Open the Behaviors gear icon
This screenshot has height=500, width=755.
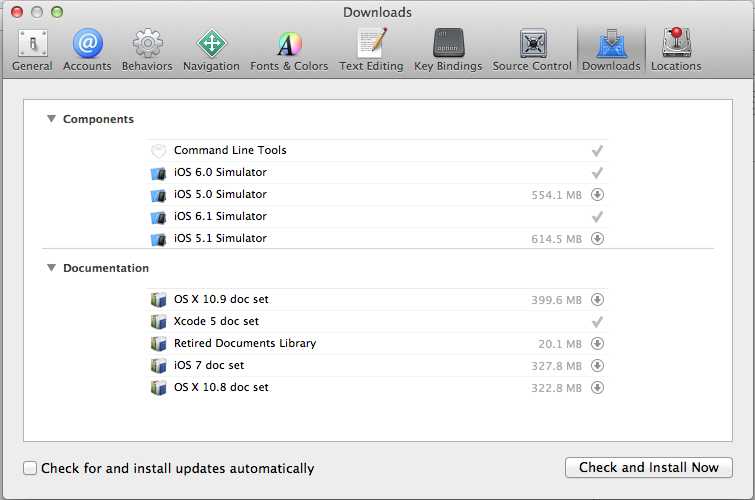(x=147, y=43)
